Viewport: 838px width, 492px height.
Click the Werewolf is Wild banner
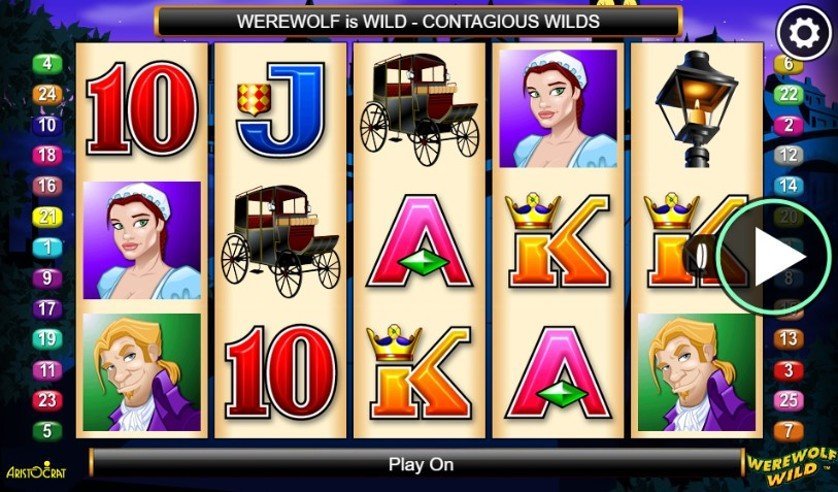(418, 21)
